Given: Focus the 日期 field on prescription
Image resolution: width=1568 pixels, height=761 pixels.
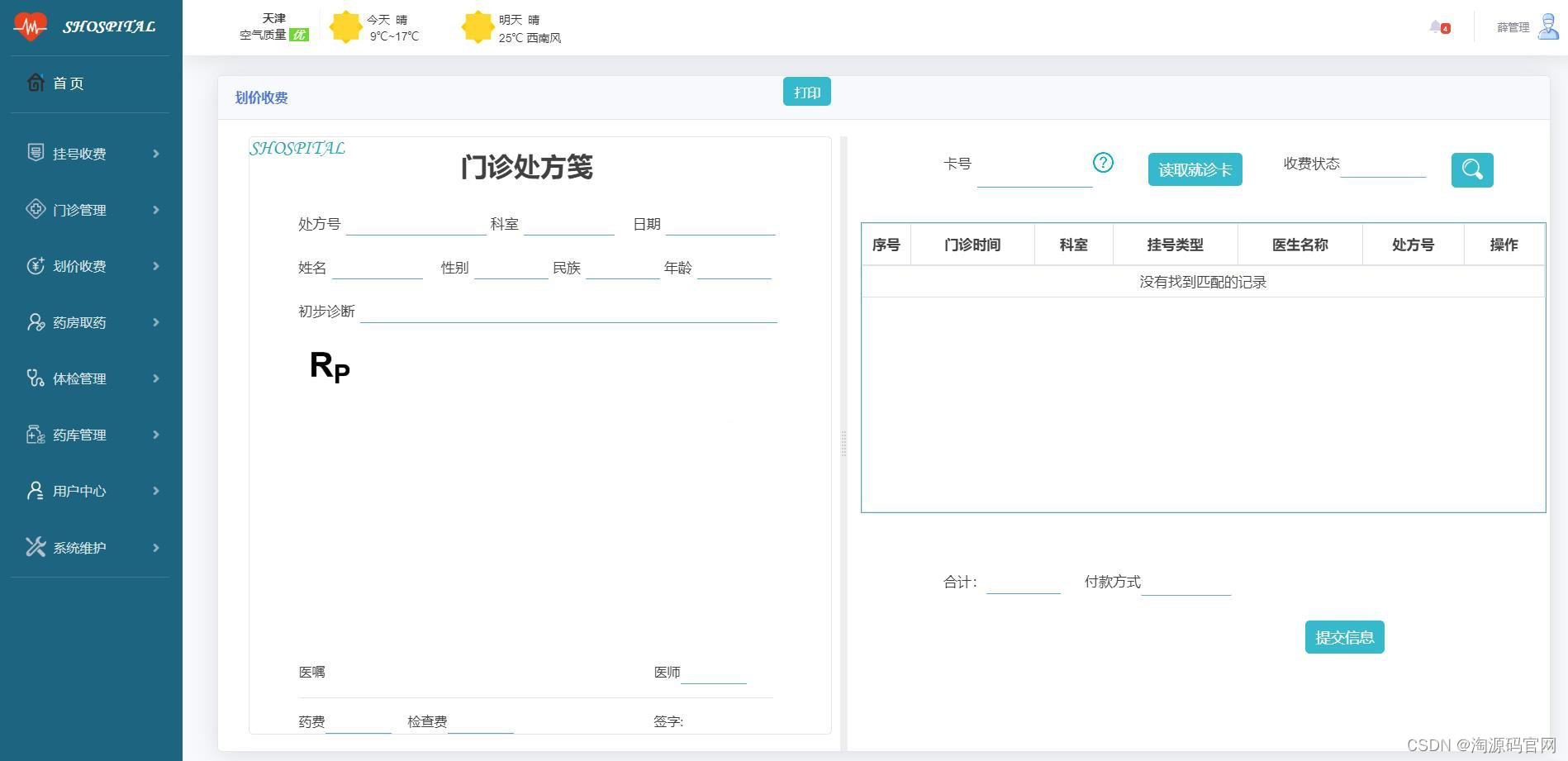Looking at the screenshot, I should tap(720, 224).
